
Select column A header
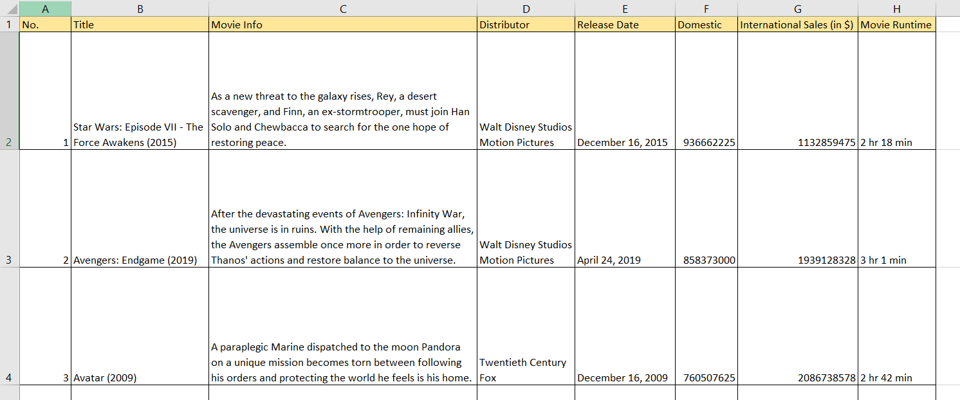tap(45, 9)
